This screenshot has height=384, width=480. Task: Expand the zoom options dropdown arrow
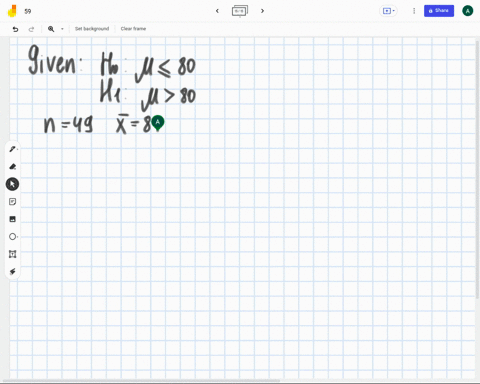[x=62, y=29]
